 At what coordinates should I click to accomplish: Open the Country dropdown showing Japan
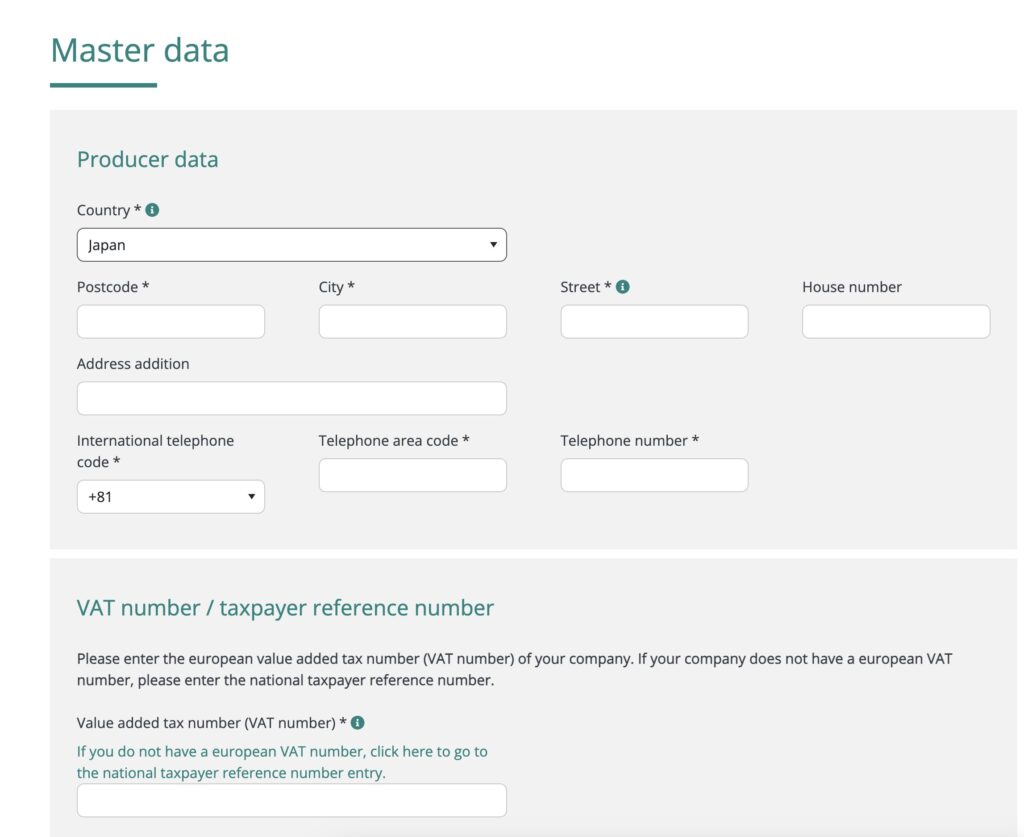point(291,245)
